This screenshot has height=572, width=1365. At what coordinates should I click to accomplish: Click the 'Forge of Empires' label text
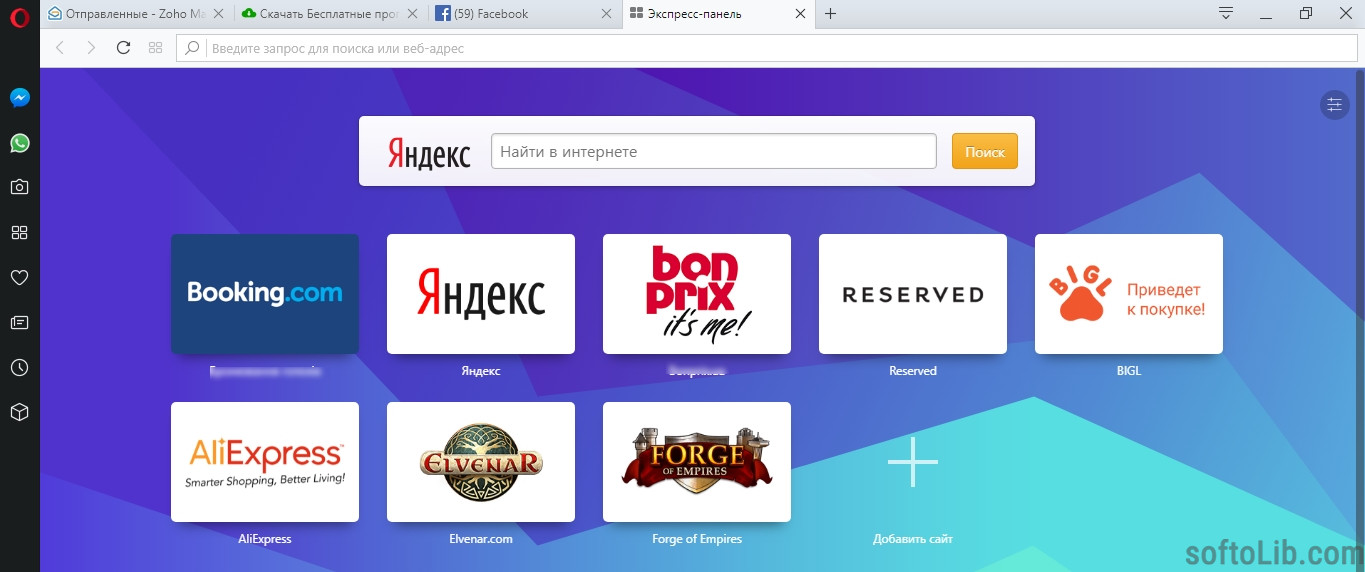point(697,539)
